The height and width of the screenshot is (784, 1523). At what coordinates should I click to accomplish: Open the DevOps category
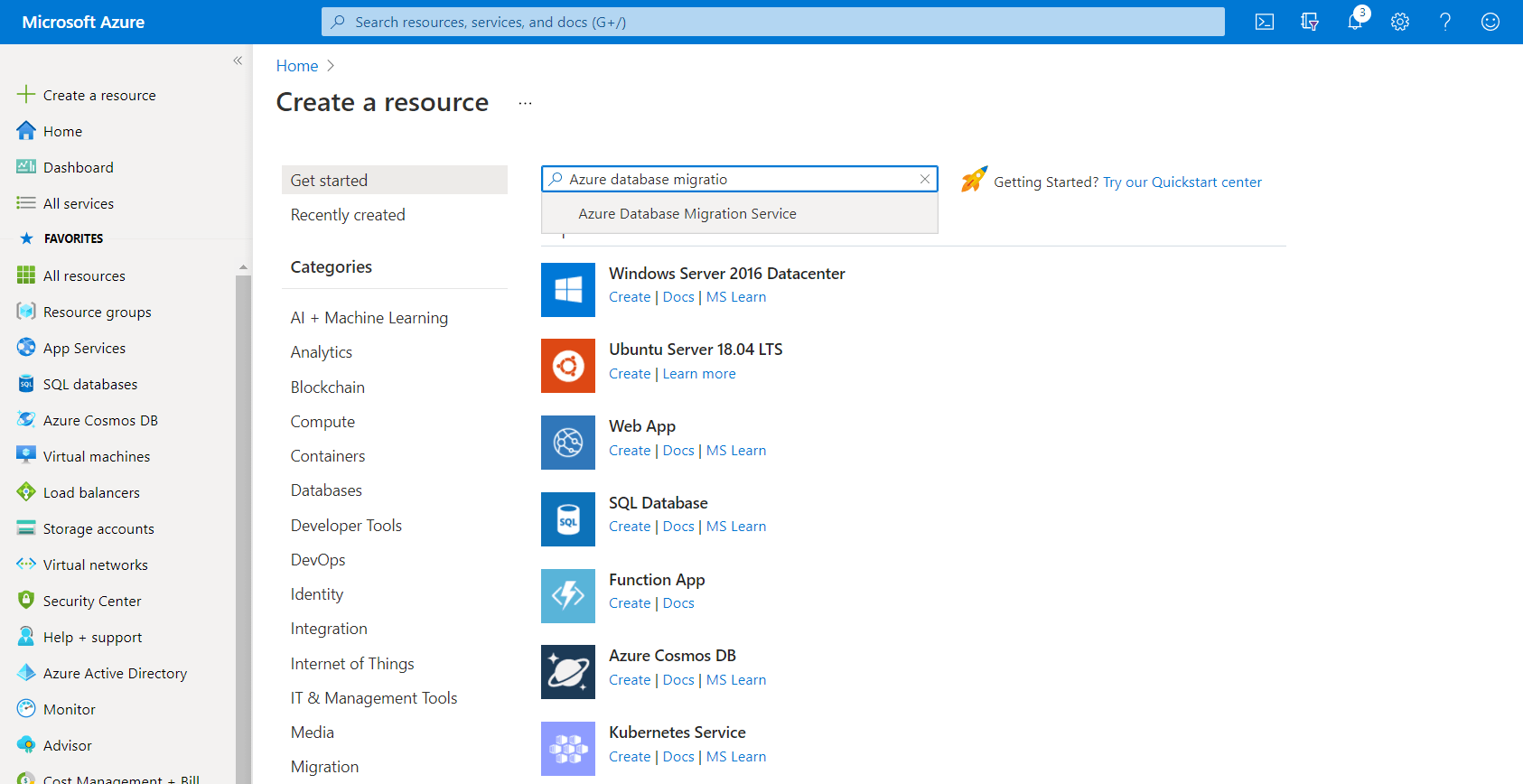318,560
